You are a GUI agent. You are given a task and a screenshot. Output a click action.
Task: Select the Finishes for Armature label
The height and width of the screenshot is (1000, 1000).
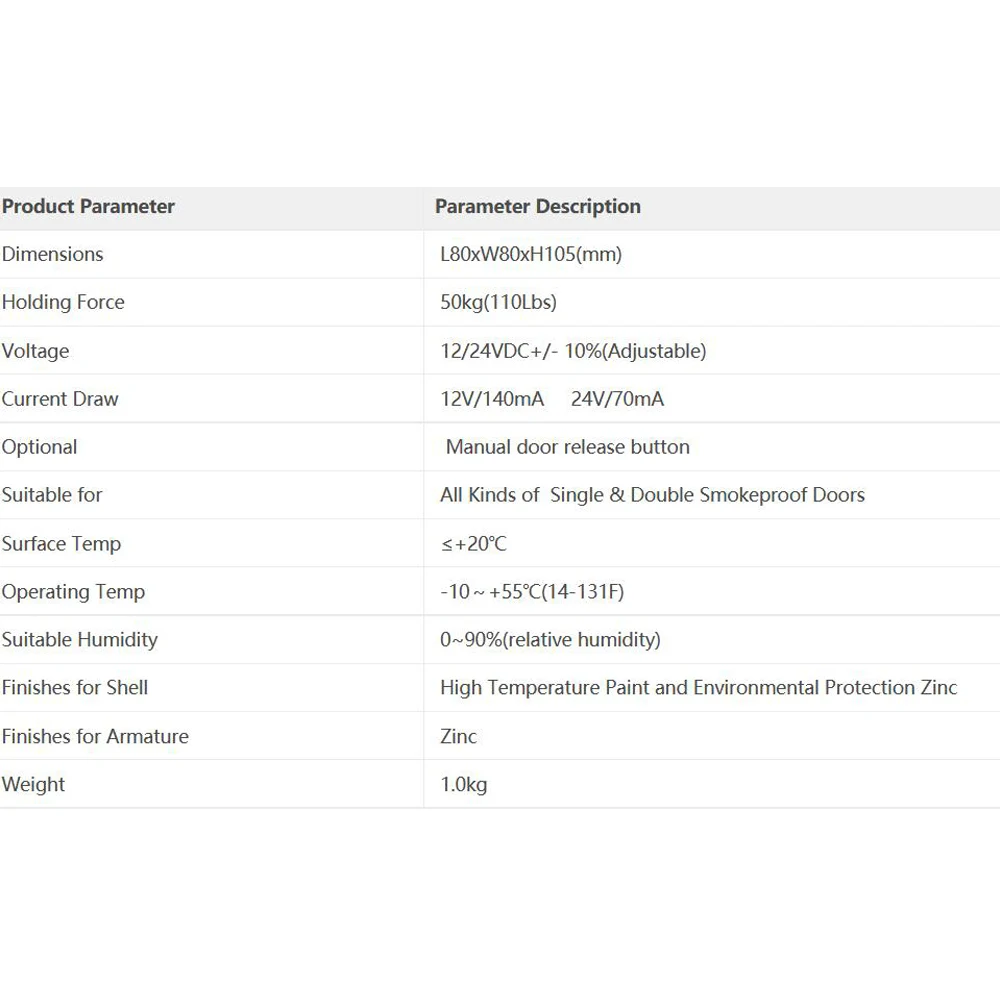click(95, 737)
